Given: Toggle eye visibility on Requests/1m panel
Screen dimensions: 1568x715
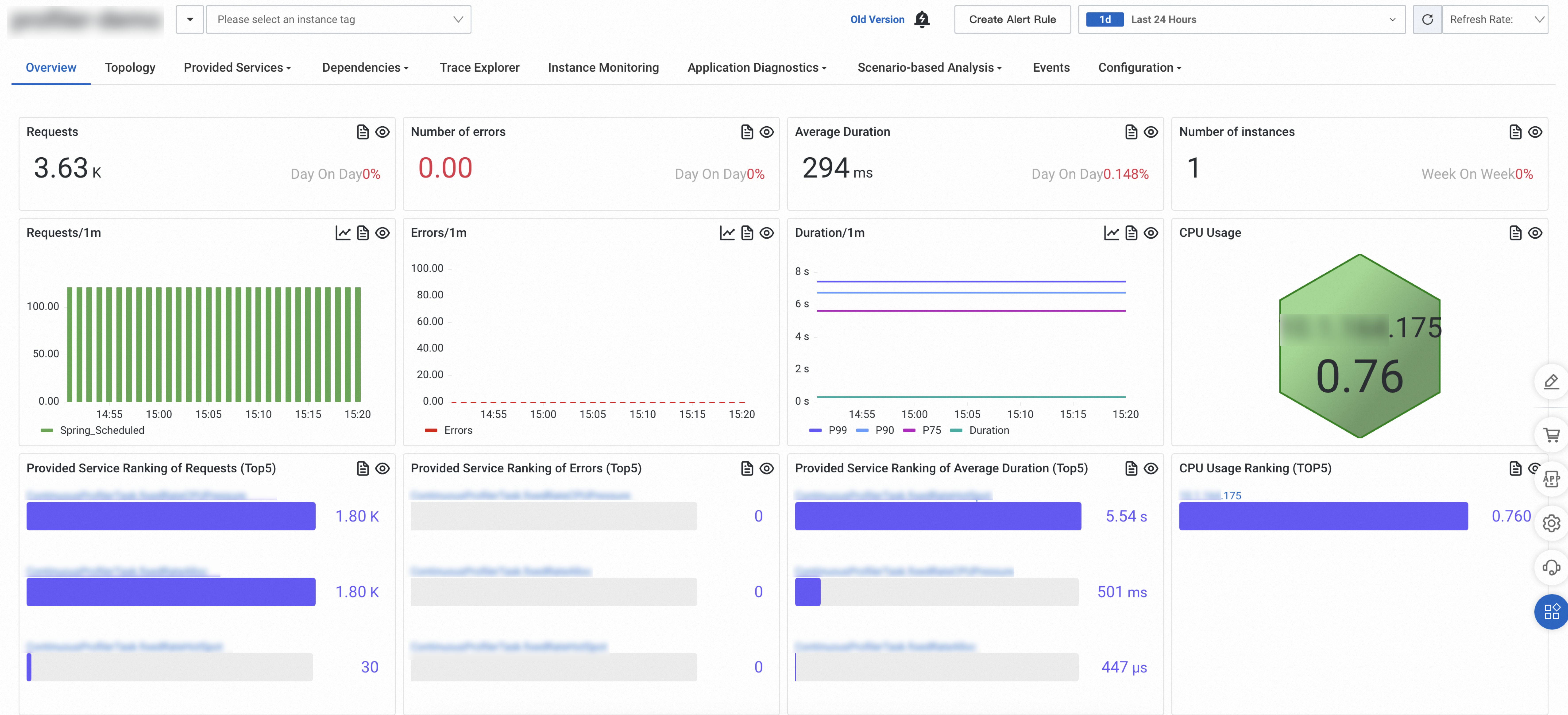Looking at the screenshot, I should tap(382, 233).
